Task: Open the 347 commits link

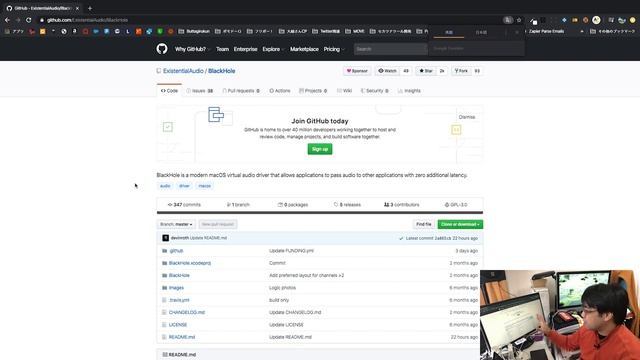Action: click(184, 204)
